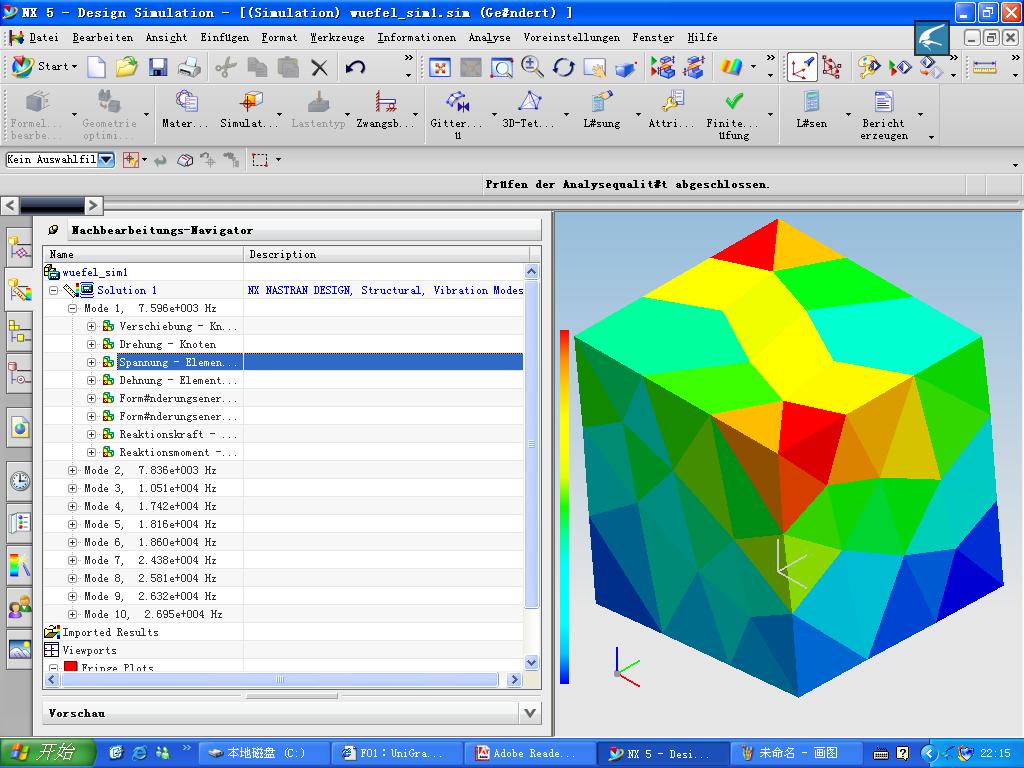Collapse the Mode 1 node

click(72, 308)
